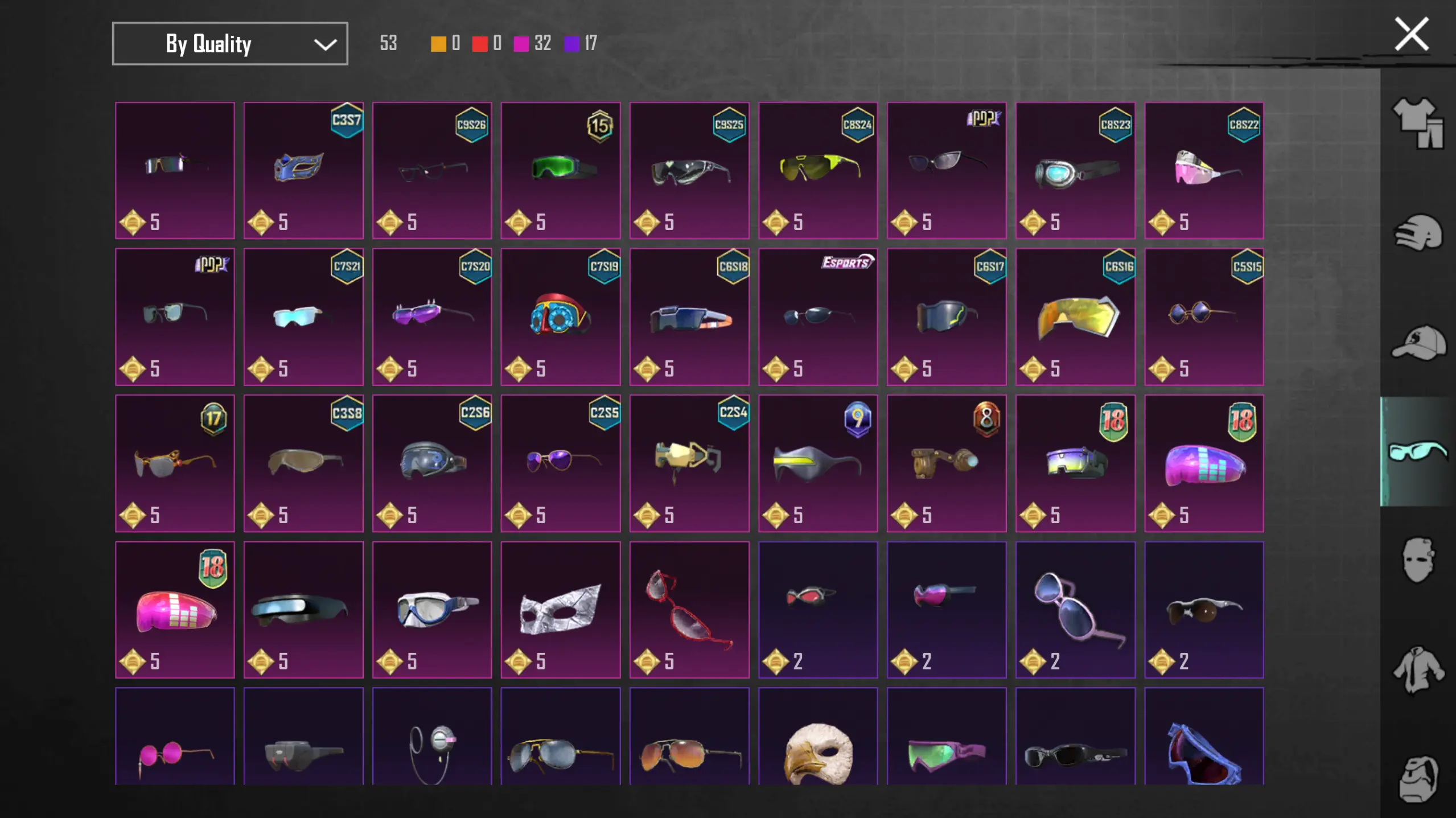Click the orange quality color swatch
Viewport: 1456px width, 818px height.
point(438,44)
